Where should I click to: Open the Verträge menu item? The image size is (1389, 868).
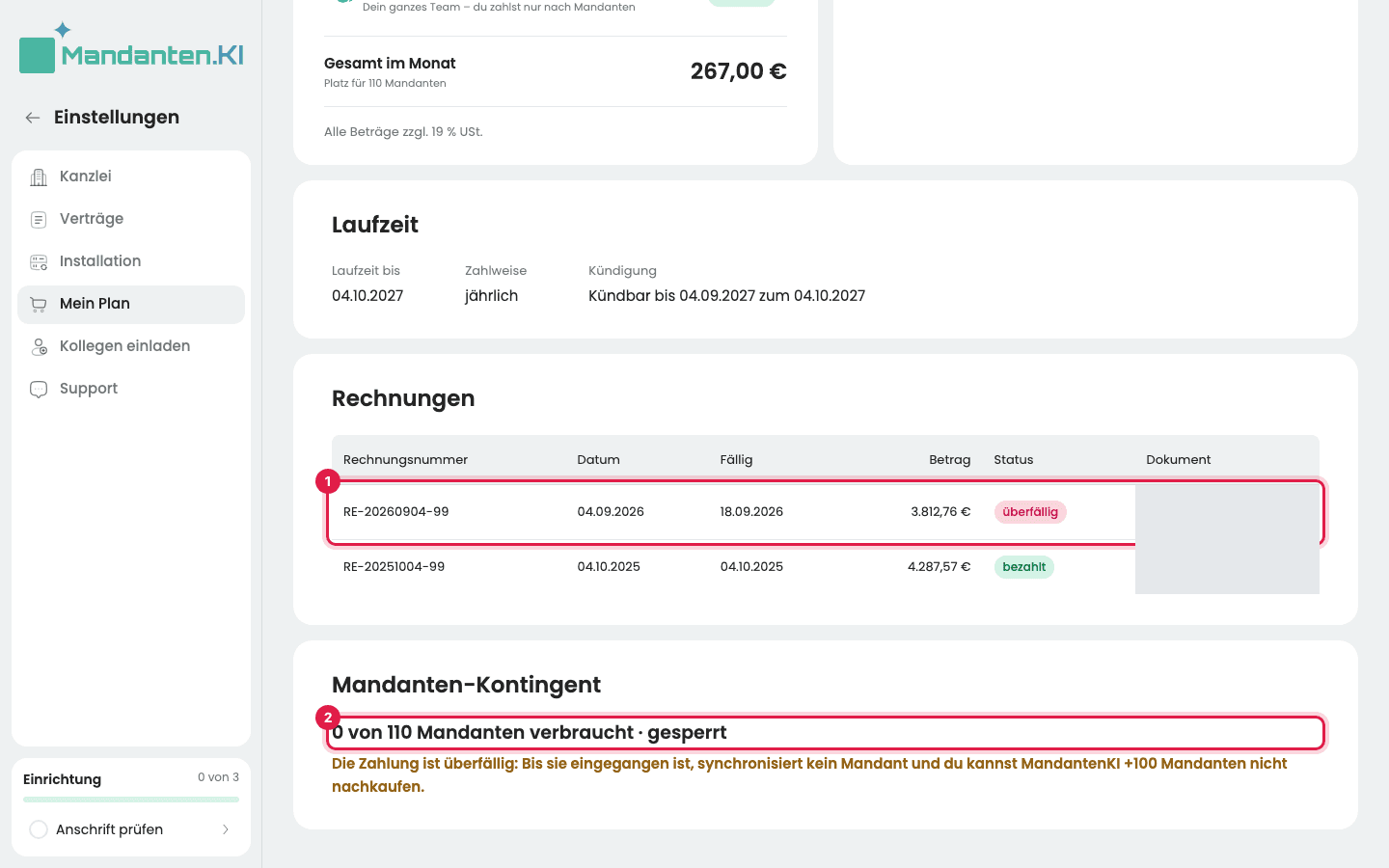[131, 219]
